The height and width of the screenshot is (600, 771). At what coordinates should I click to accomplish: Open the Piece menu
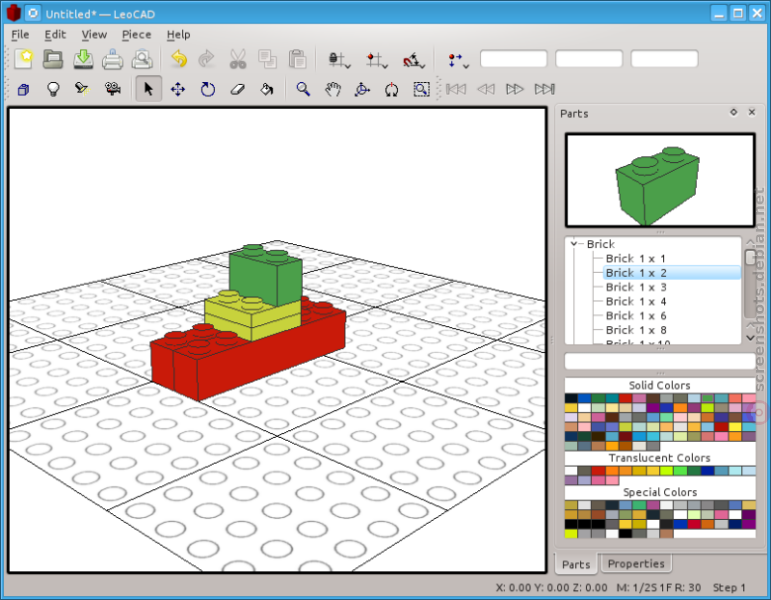[x=136, y=34]
